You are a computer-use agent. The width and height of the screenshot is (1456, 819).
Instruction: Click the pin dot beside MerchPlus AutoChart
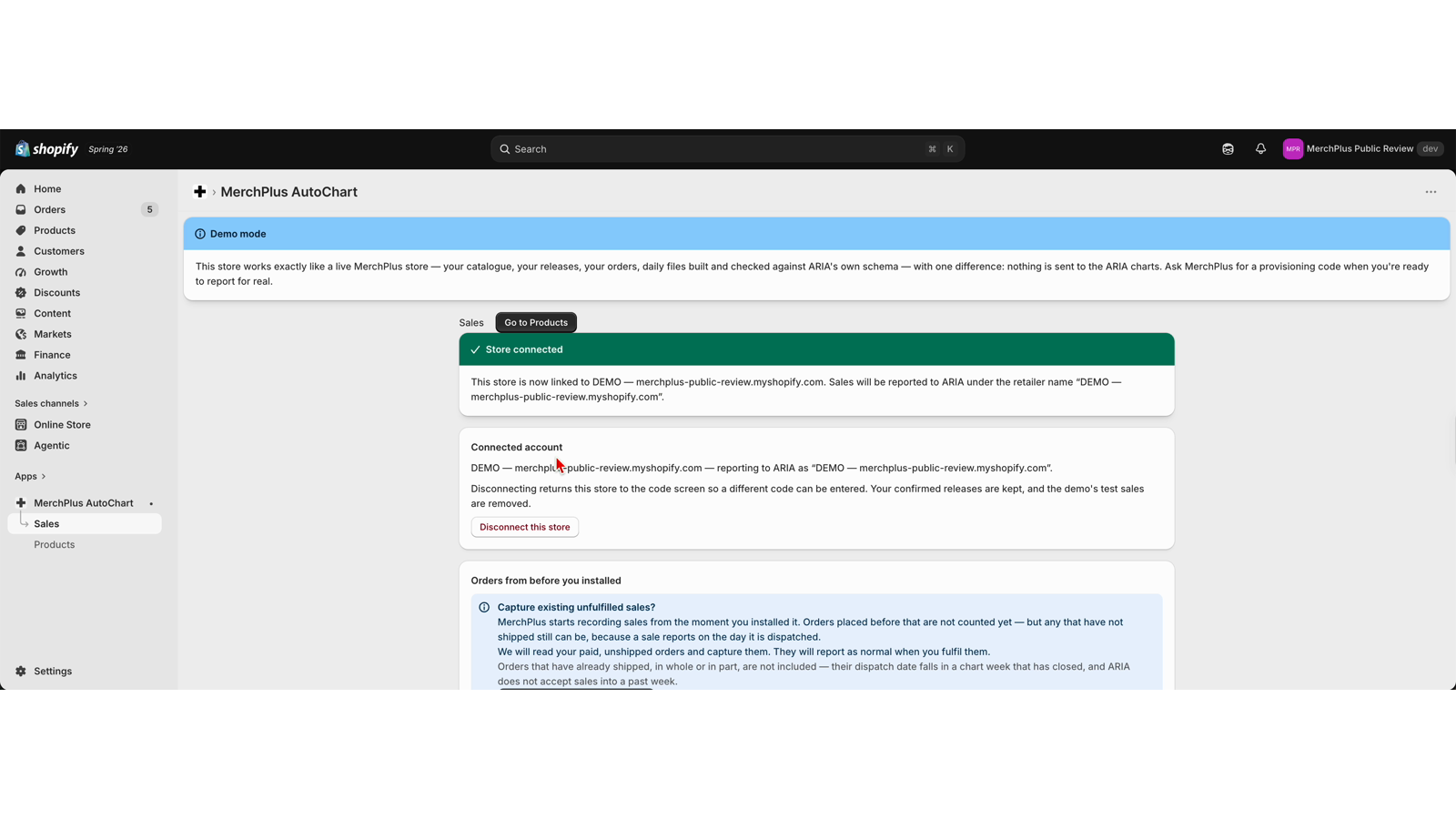point(151,504)
